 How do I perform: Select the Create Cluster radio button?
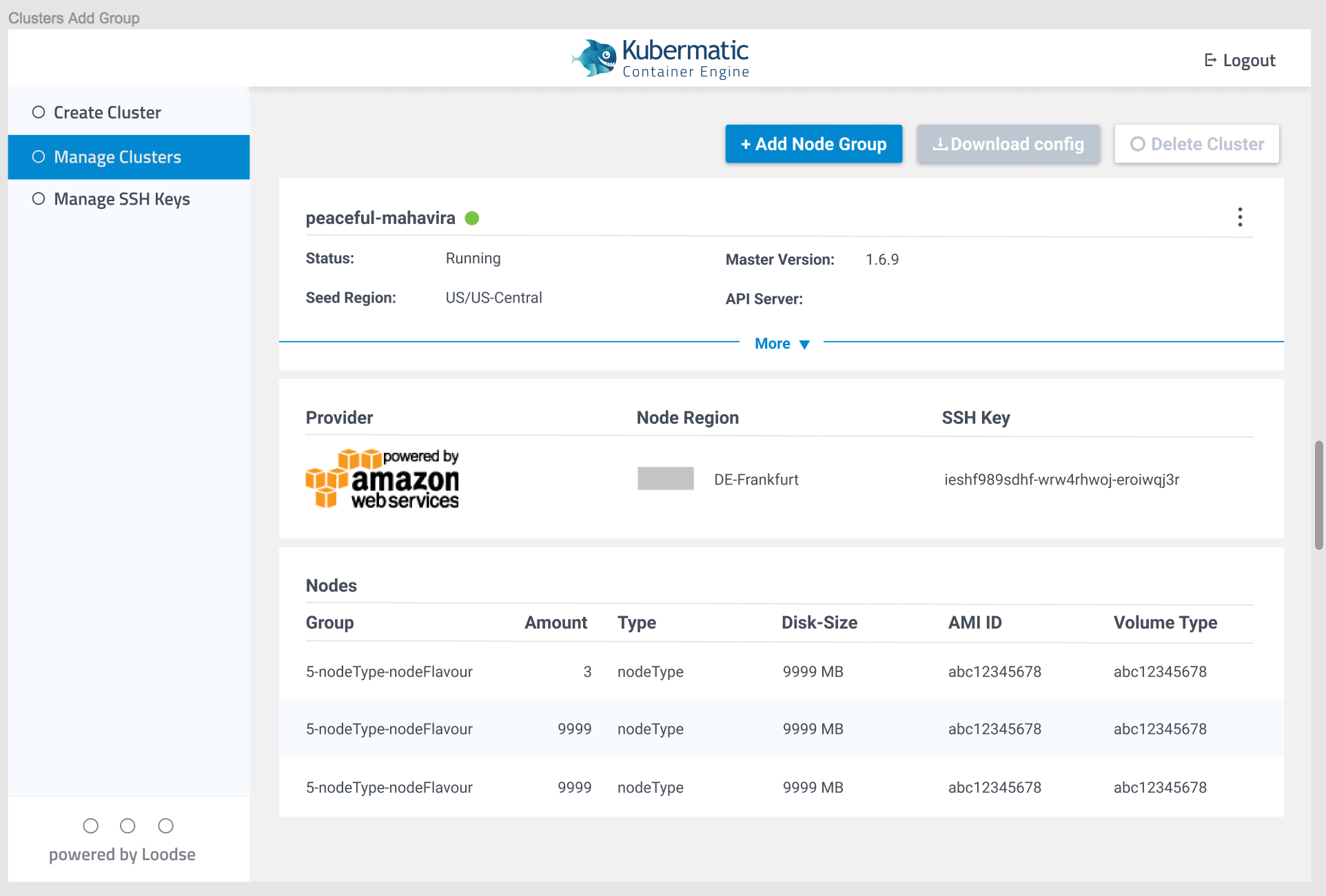[38, 111]
